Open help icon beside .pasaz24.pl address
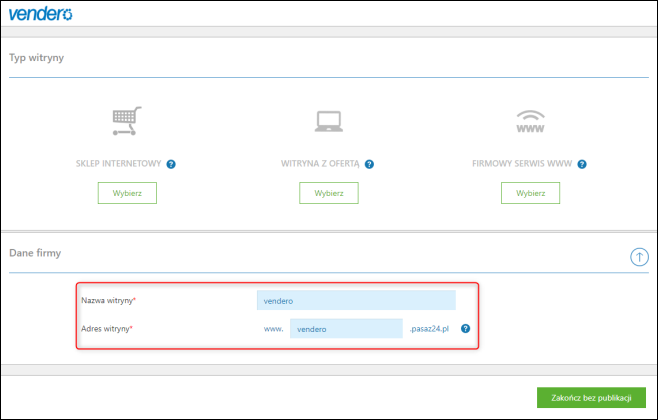This screenshot has height=420, width=658. click(465, 329)
